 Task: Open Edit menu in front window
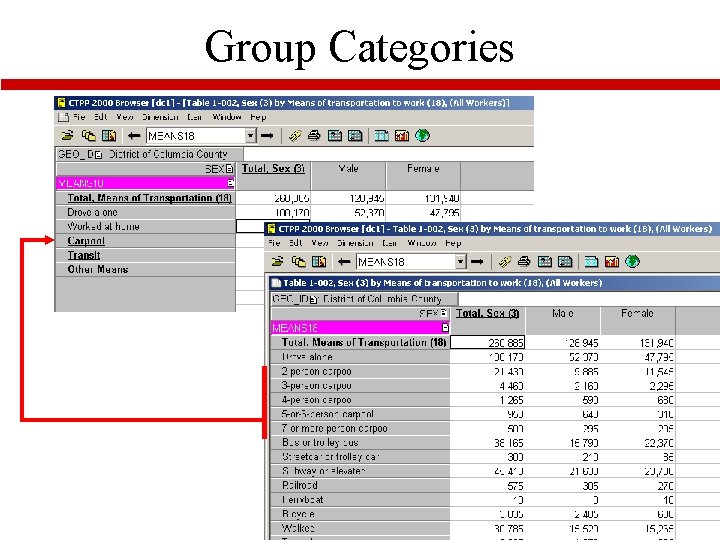[x=296, y=243]
